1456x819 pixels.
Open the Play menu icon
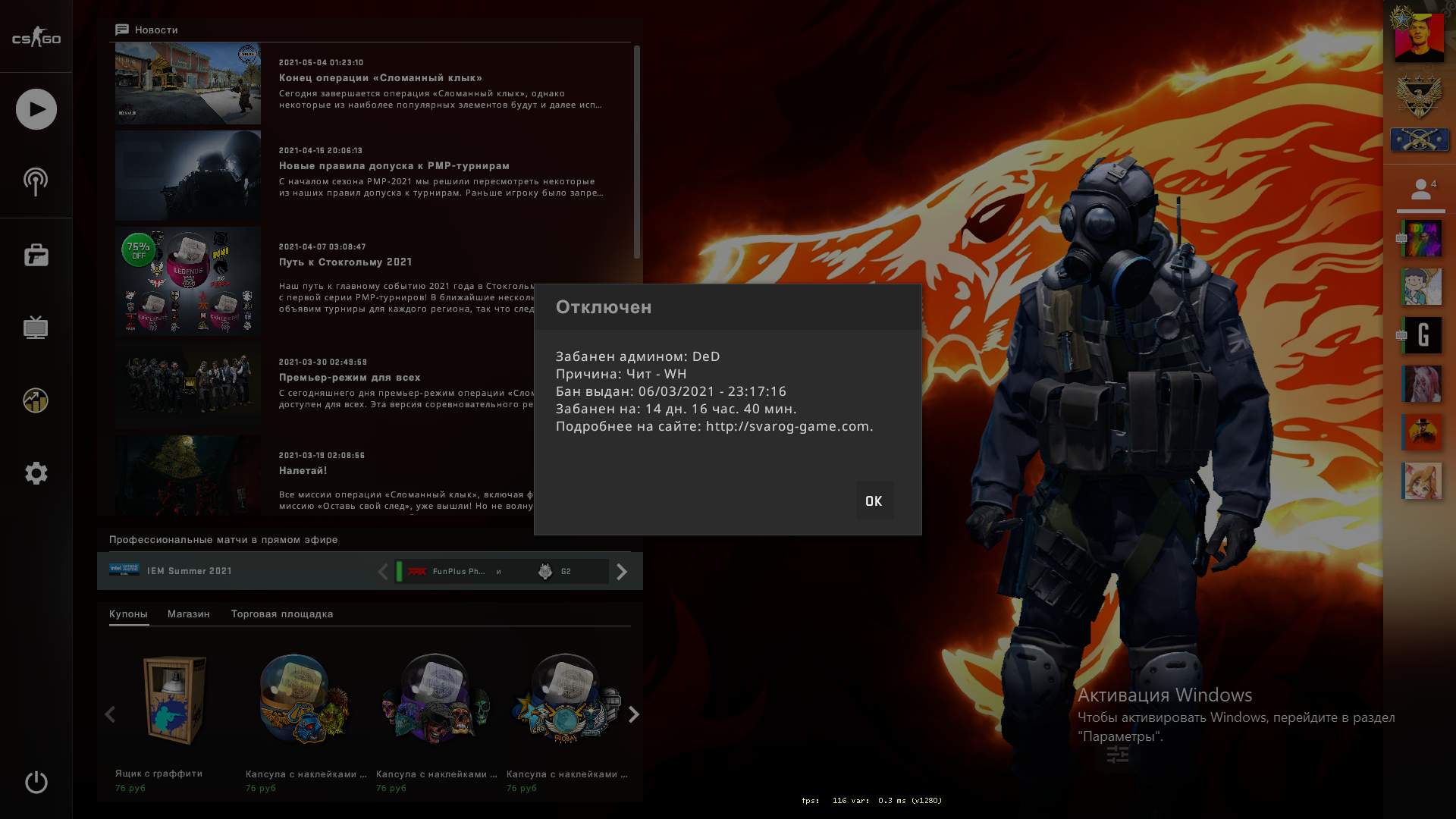(x=36, y=109)
